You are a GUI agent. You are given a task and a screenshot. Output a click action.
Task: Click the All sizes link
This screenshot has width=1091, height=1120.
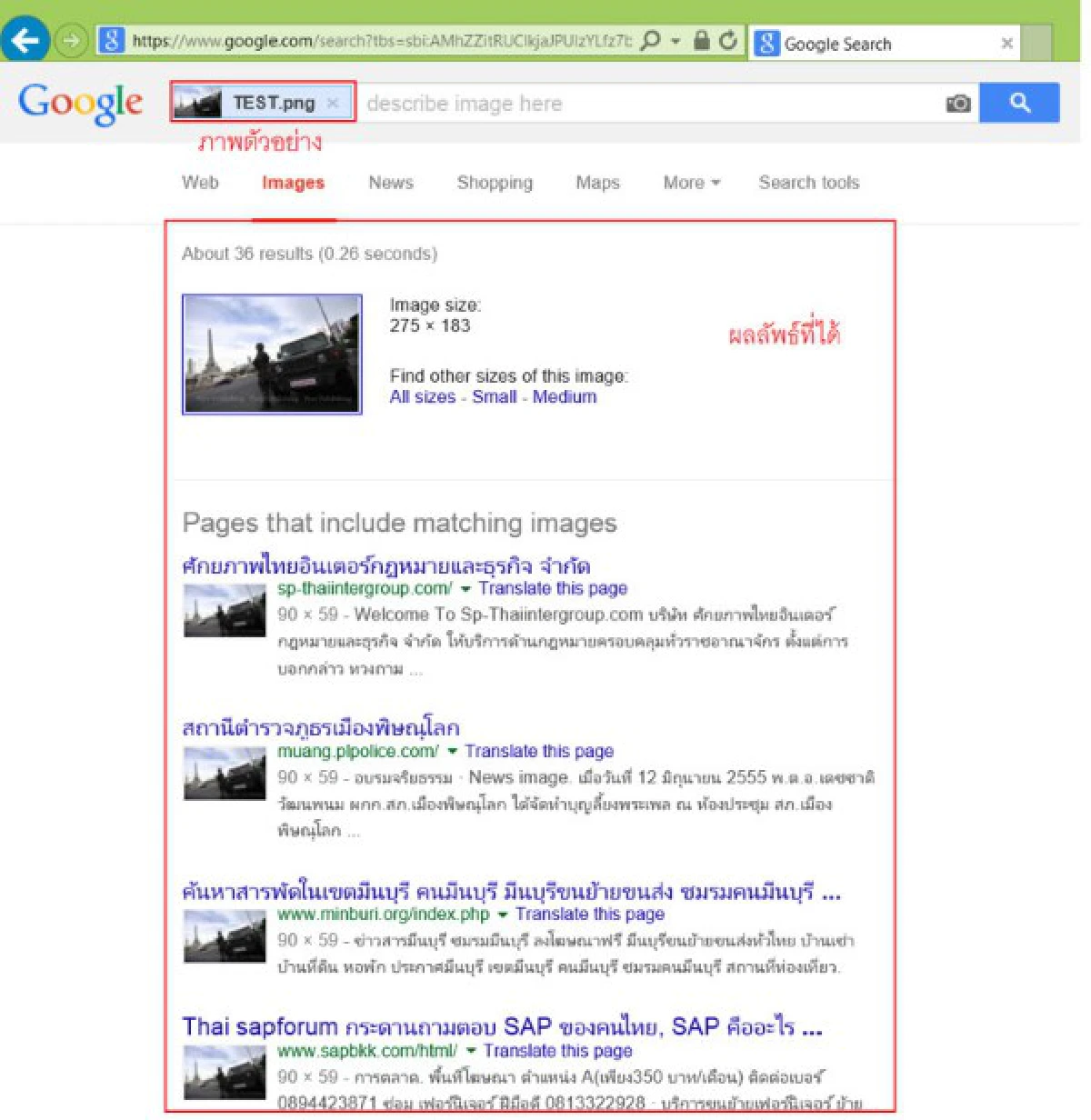tap(423, 397)
